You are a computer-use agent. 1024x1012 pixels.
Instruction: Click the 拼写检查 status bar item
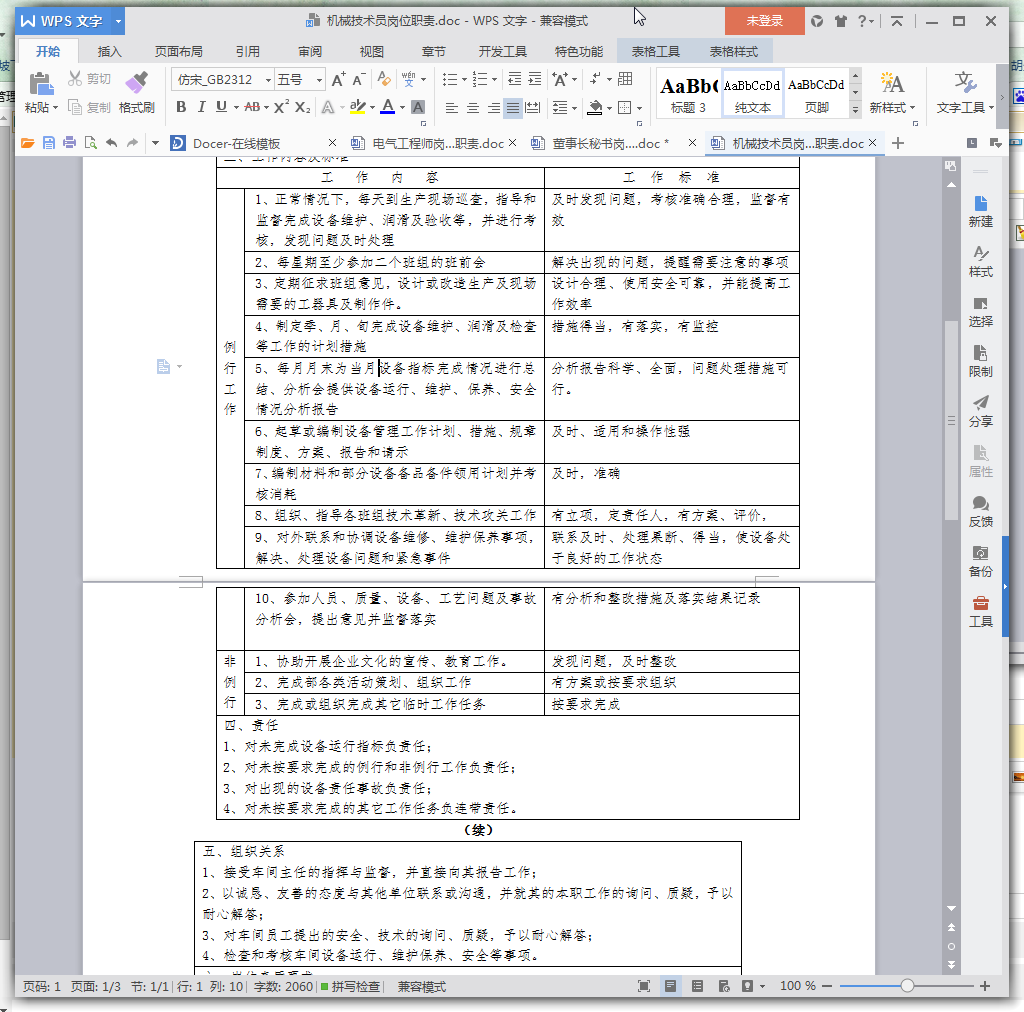pos(351,986)
